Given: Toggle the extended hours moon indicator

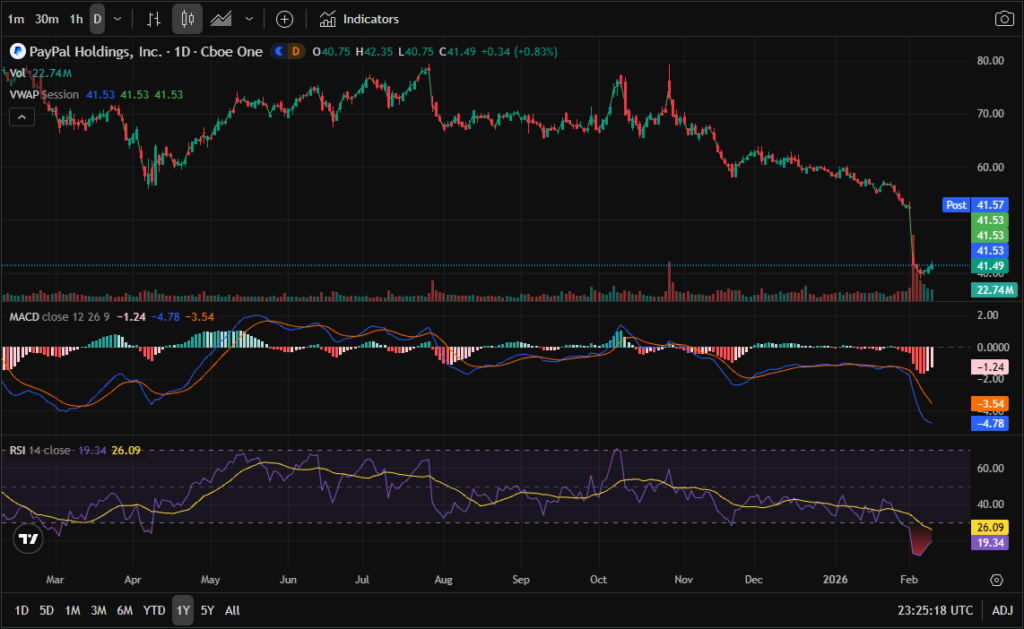Looking at the screenshot, I should [x=280, y=51].
